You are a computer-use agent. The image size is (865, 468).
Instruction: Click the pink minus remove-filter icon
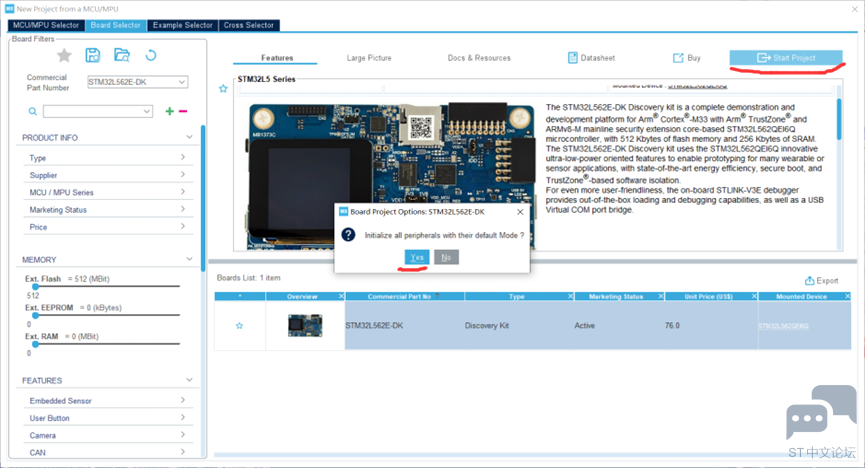(183, 111)
